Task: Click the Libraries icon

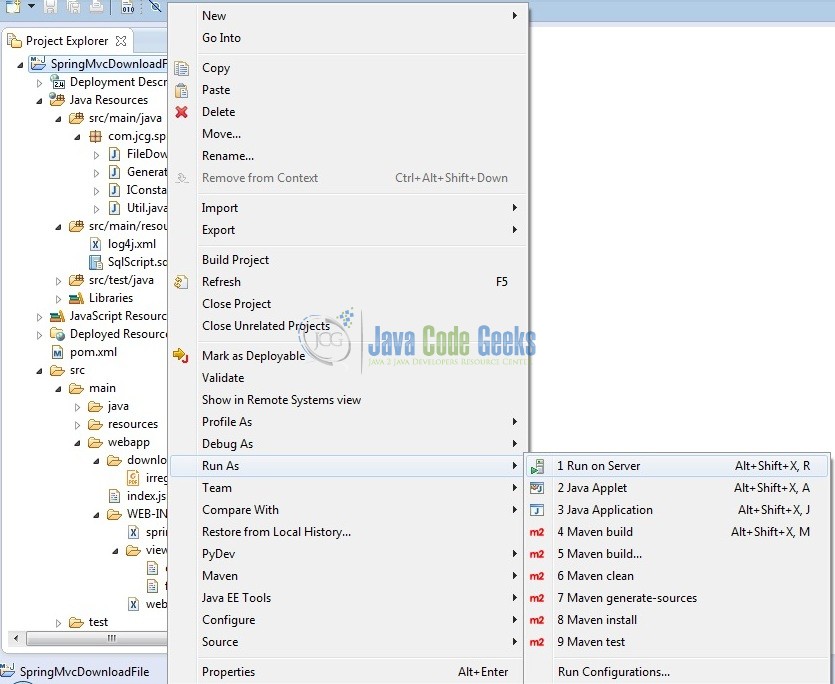Action: pos(77,298)
